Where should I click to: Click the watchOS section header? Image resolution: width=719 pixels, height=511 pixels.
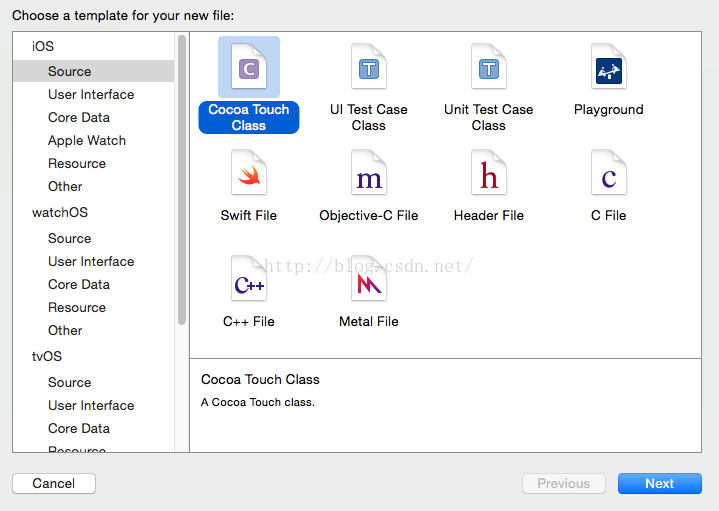[x=60, y=212]
